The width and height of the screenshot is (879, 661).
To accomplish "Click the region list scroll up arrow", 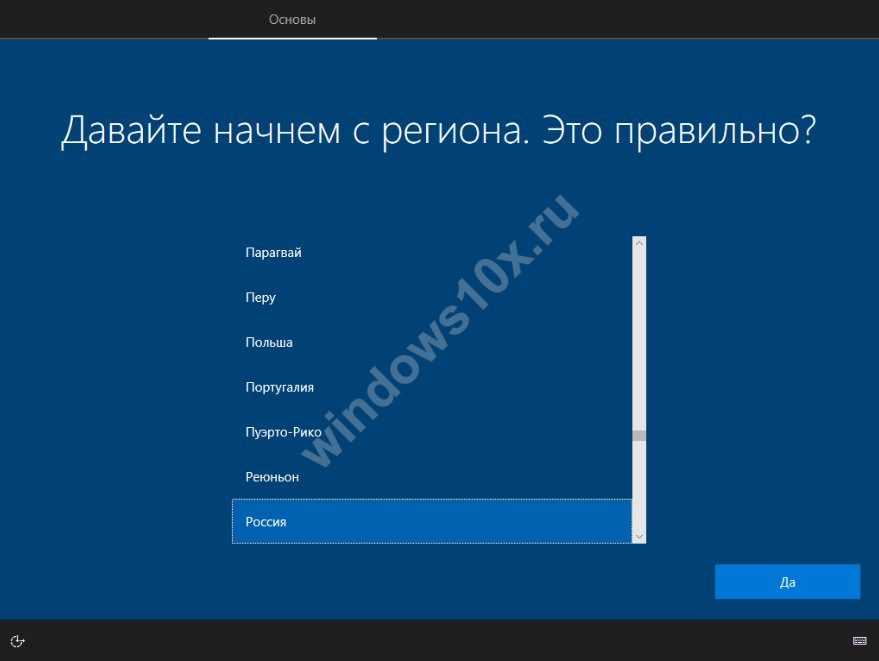I will coord(639,243).
